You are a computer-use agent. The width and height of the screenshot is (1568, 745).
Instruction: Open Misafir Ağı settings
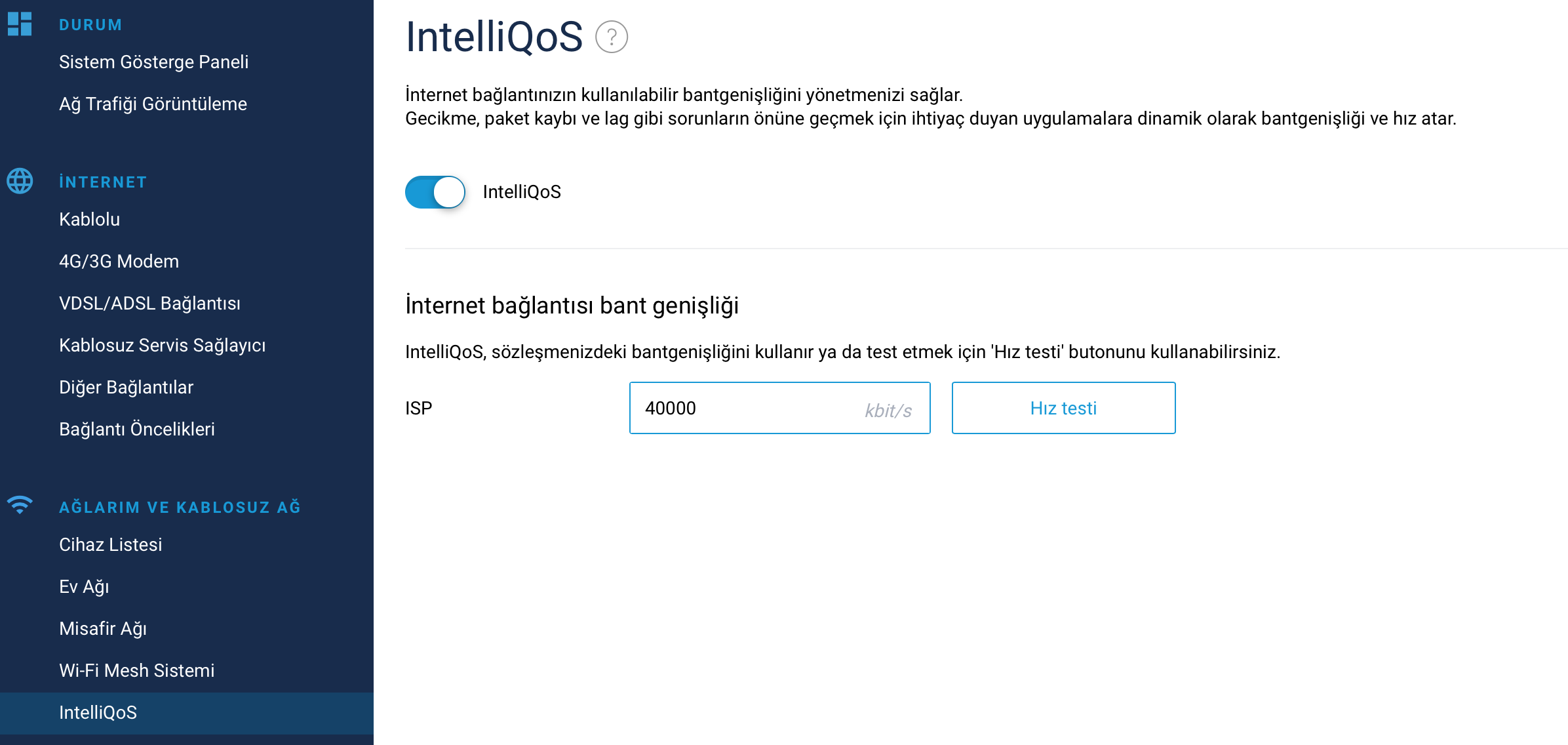pos(103,629)
